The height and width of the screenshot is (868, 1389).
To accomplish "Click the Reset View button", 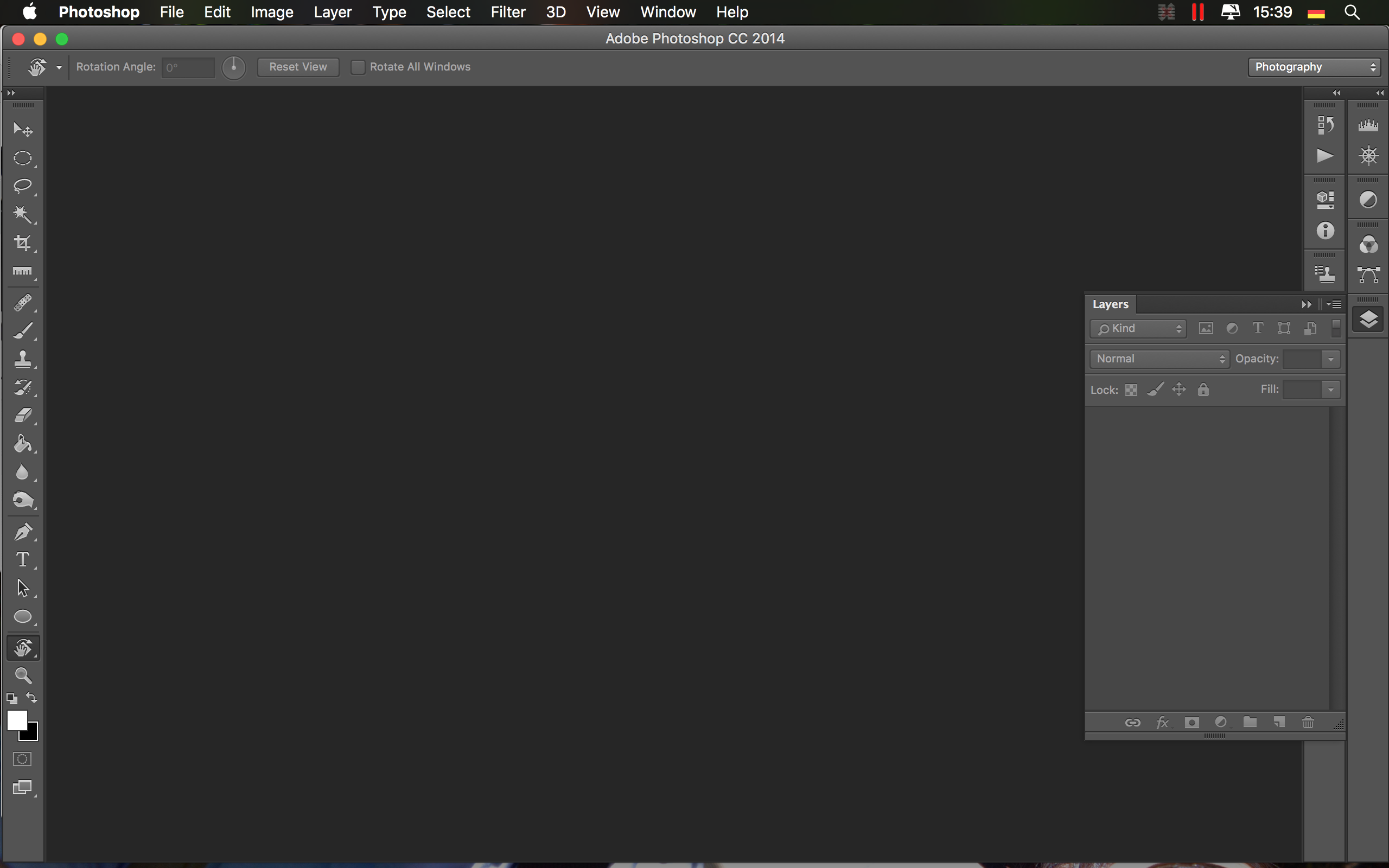I will (x=298, y=67).
